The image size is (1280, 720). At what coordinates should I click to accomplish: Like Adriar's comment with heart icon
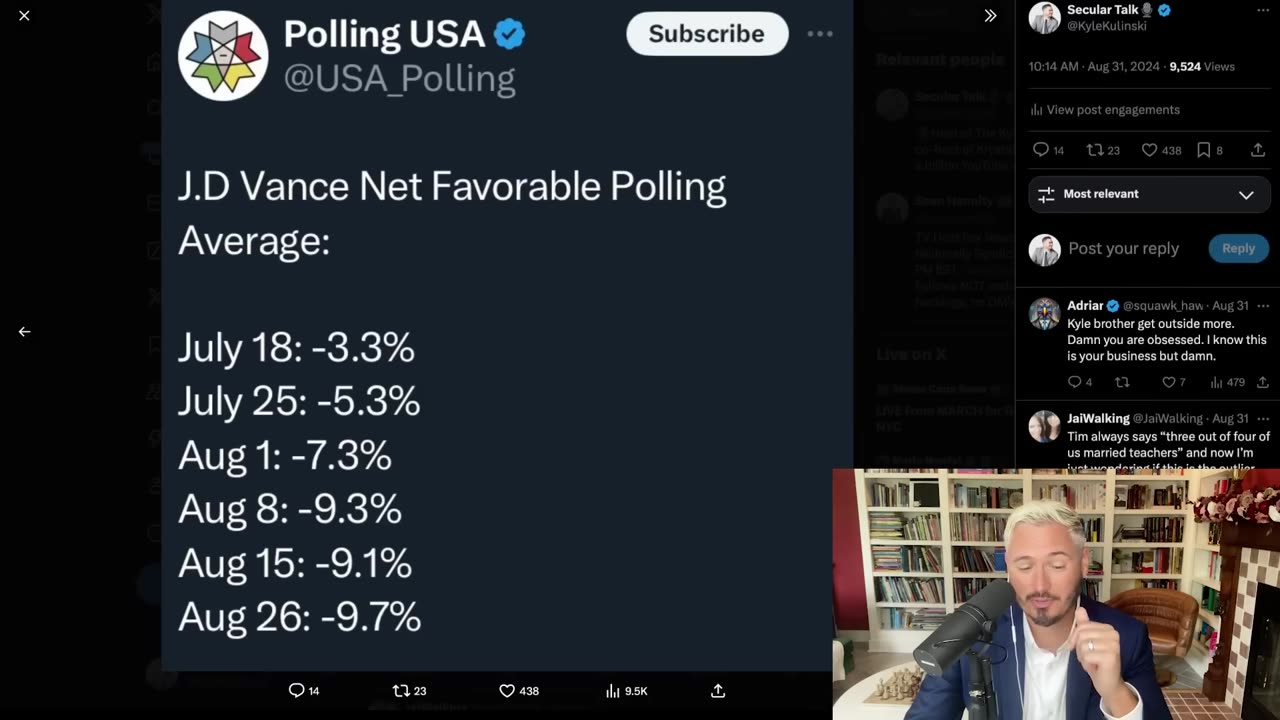pyautogui.click(x=1168, y=382)
